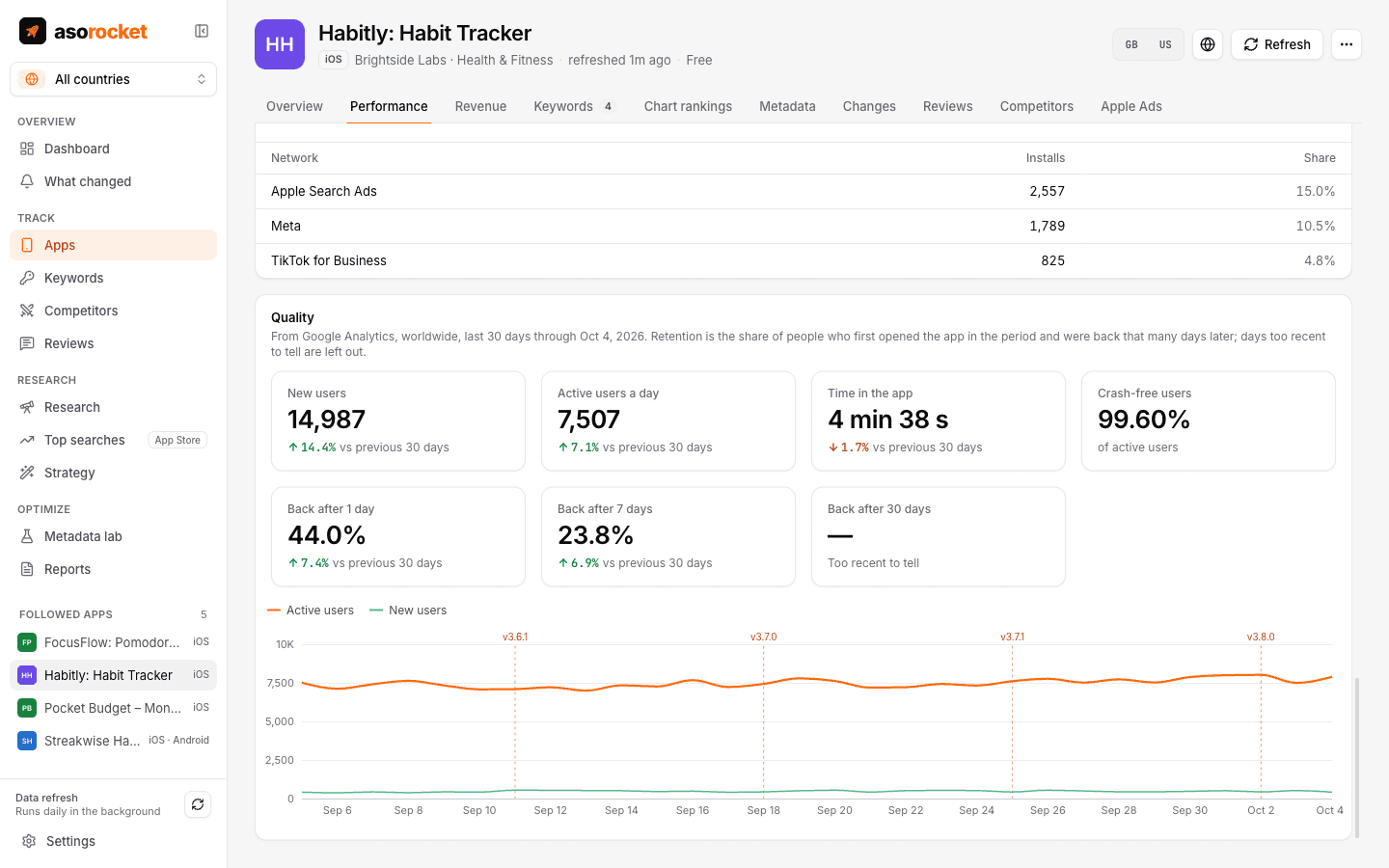This screenshot has width=1389, height=868.
Task: Click the Meta network row
Action: (803, 226)
